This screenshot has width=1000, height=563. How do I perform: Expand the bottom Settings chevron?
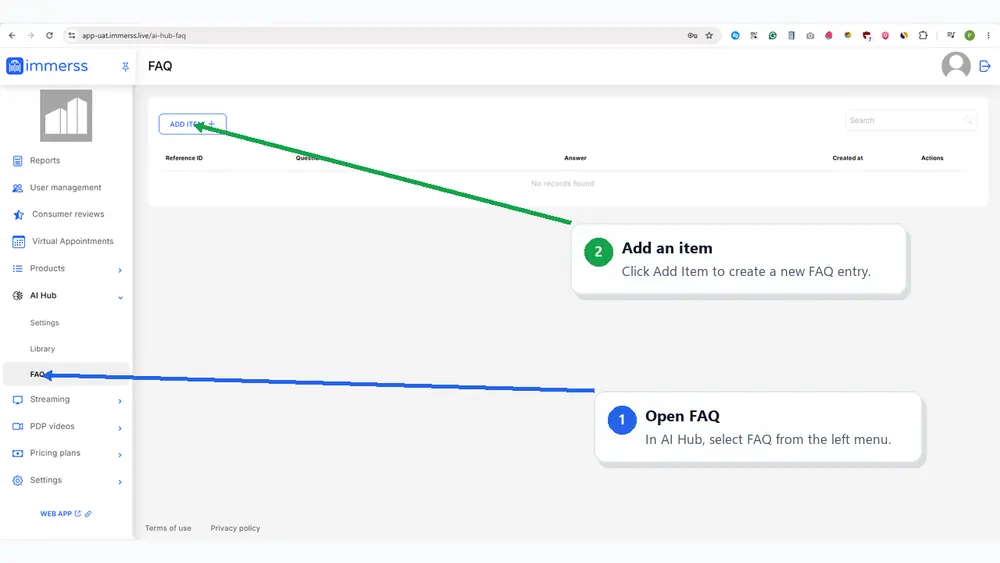120,482
